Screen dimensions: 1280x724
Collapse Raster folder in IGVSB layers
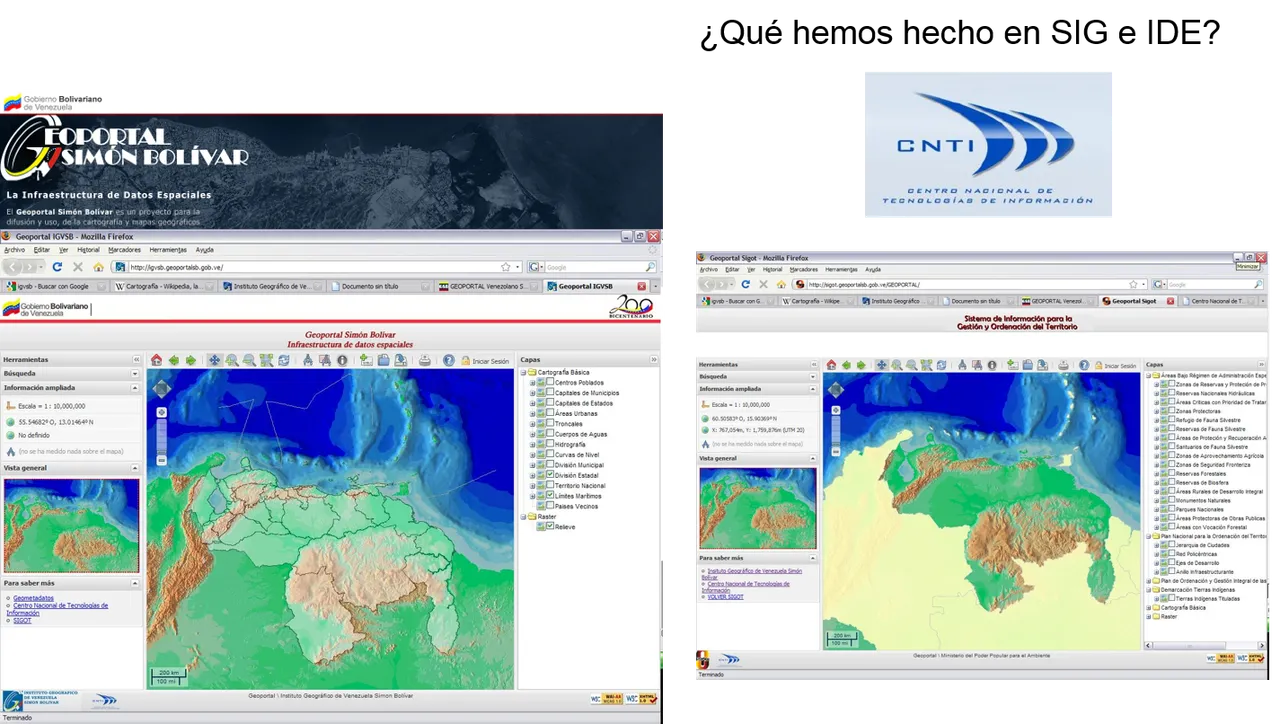pyautogui.click(x=523, y=516)
